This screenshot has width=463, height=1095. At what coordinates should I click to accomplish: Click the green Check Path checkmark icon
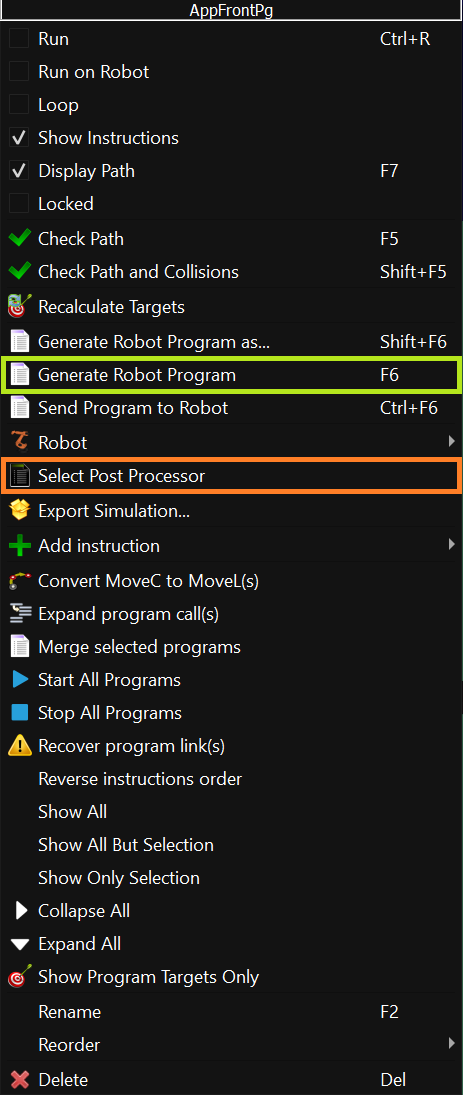click(x=20, y=239)
